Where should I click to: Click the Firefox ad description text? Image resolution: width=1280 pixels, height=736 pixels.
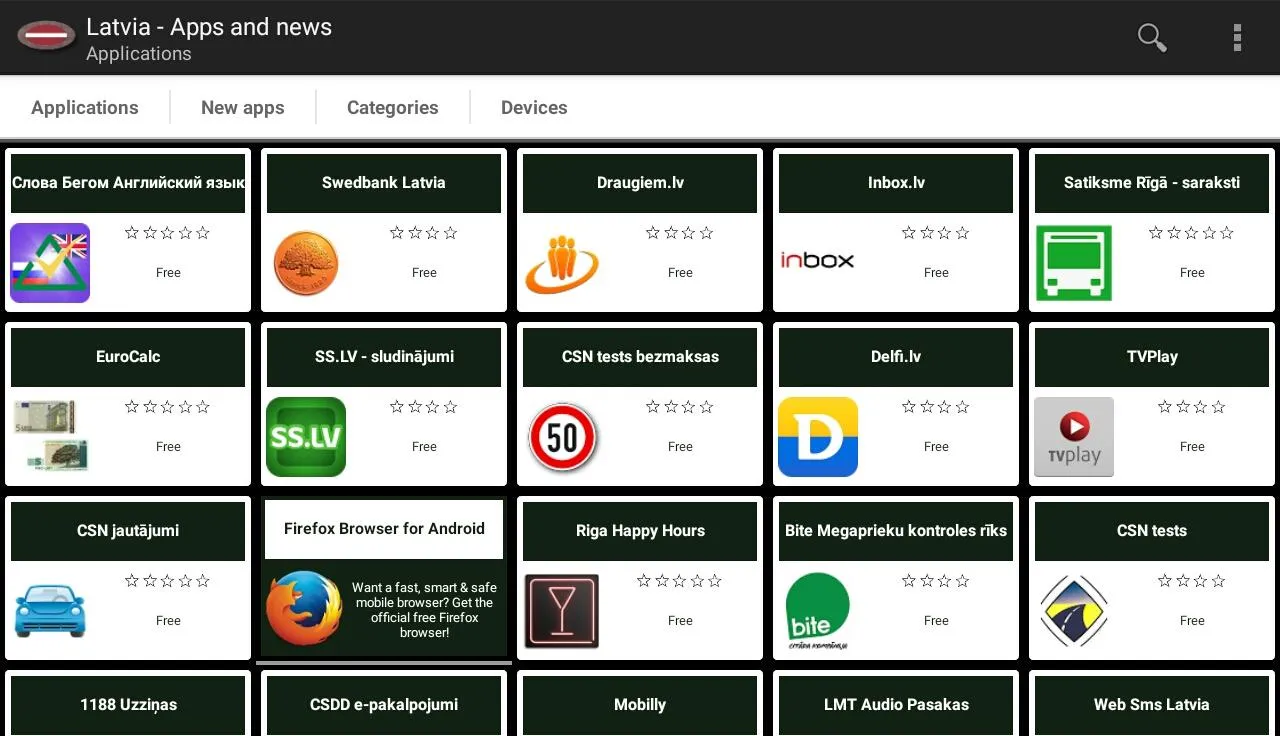[424, 610]
